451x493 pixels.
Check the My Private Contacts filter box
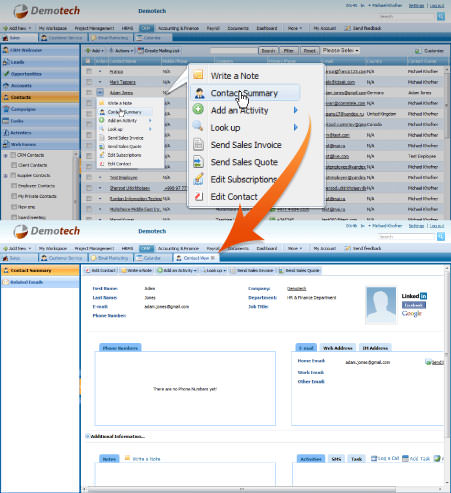tap(14, 196)
